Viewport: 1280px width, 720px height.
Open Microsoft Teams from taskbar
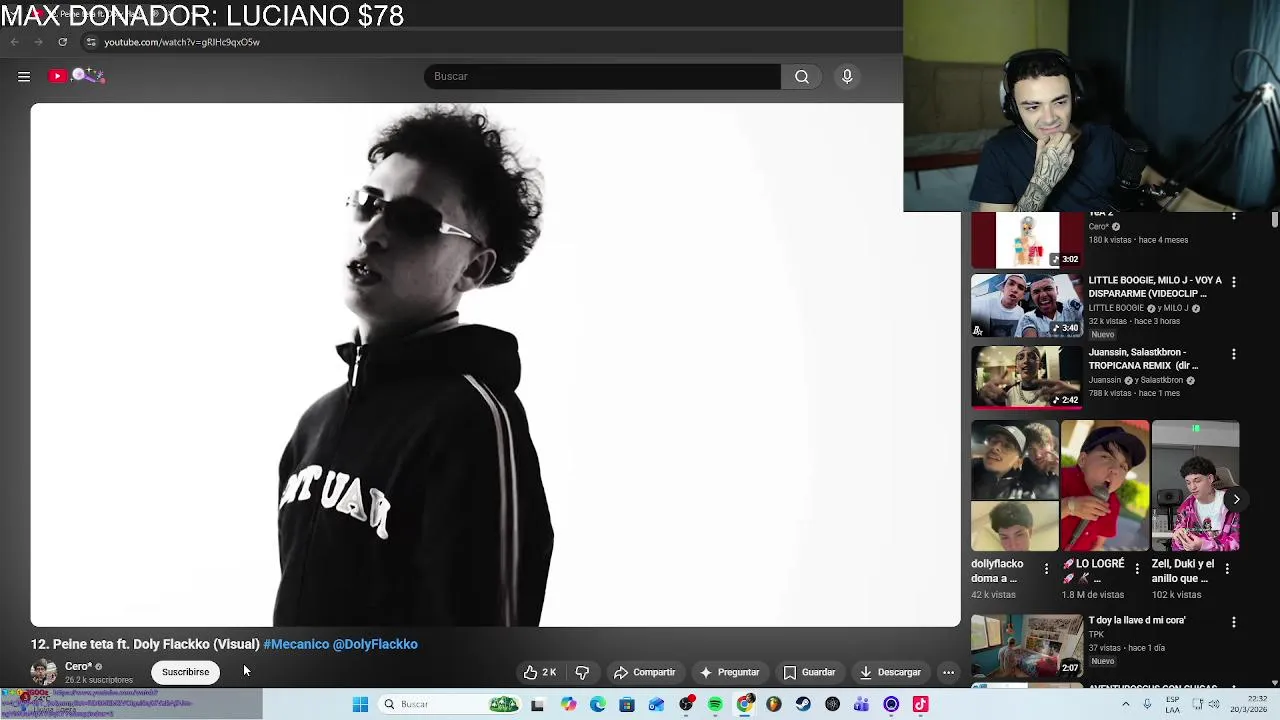click(x=862, y=704)
